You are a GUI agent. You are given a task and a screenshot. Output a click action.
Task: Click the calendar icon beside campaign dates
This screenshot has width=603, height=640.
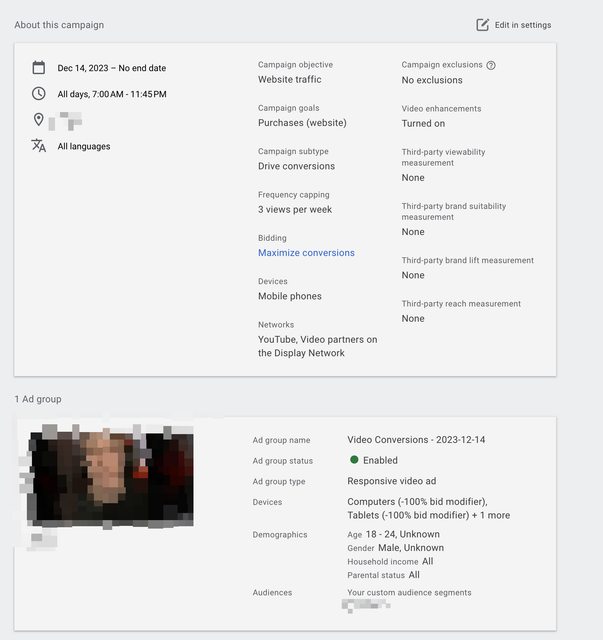[x=39, y=68]
